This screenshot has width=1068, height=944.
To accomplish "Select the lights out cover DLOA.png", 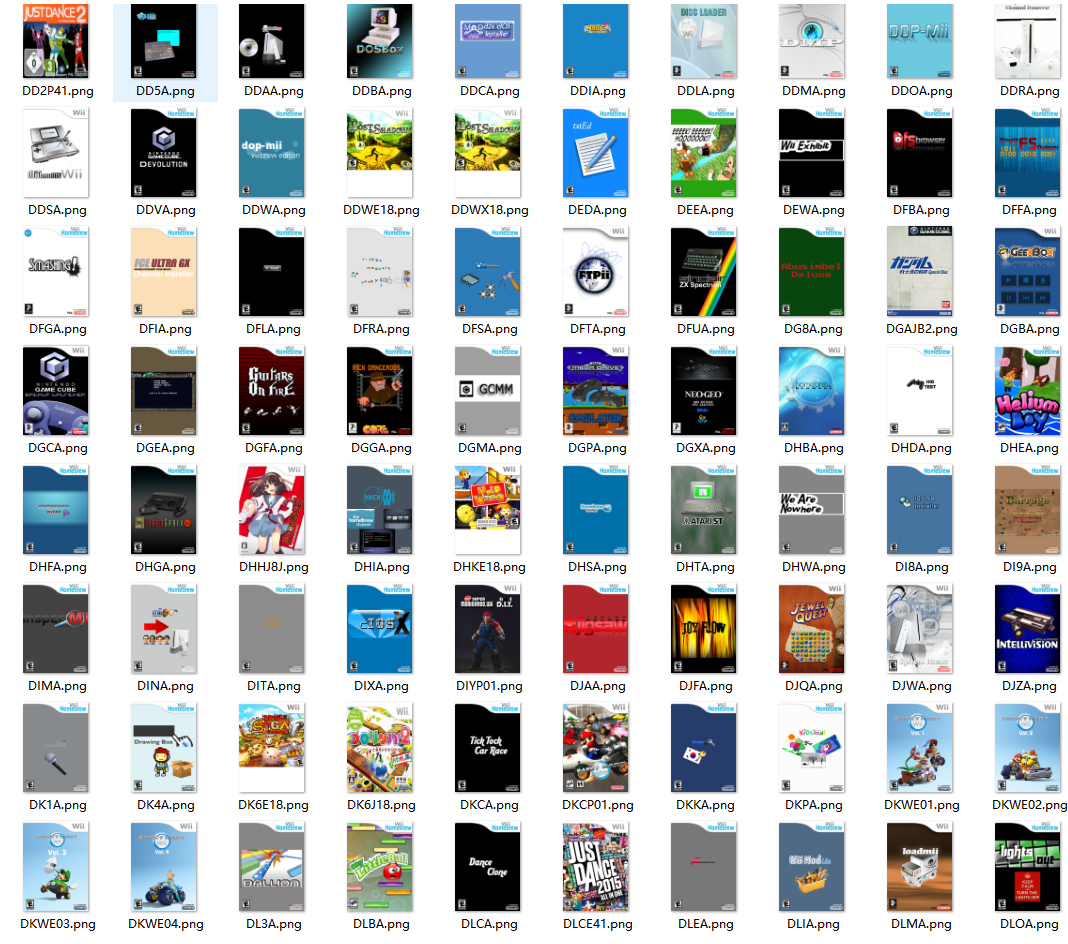I will [1028, 866].
